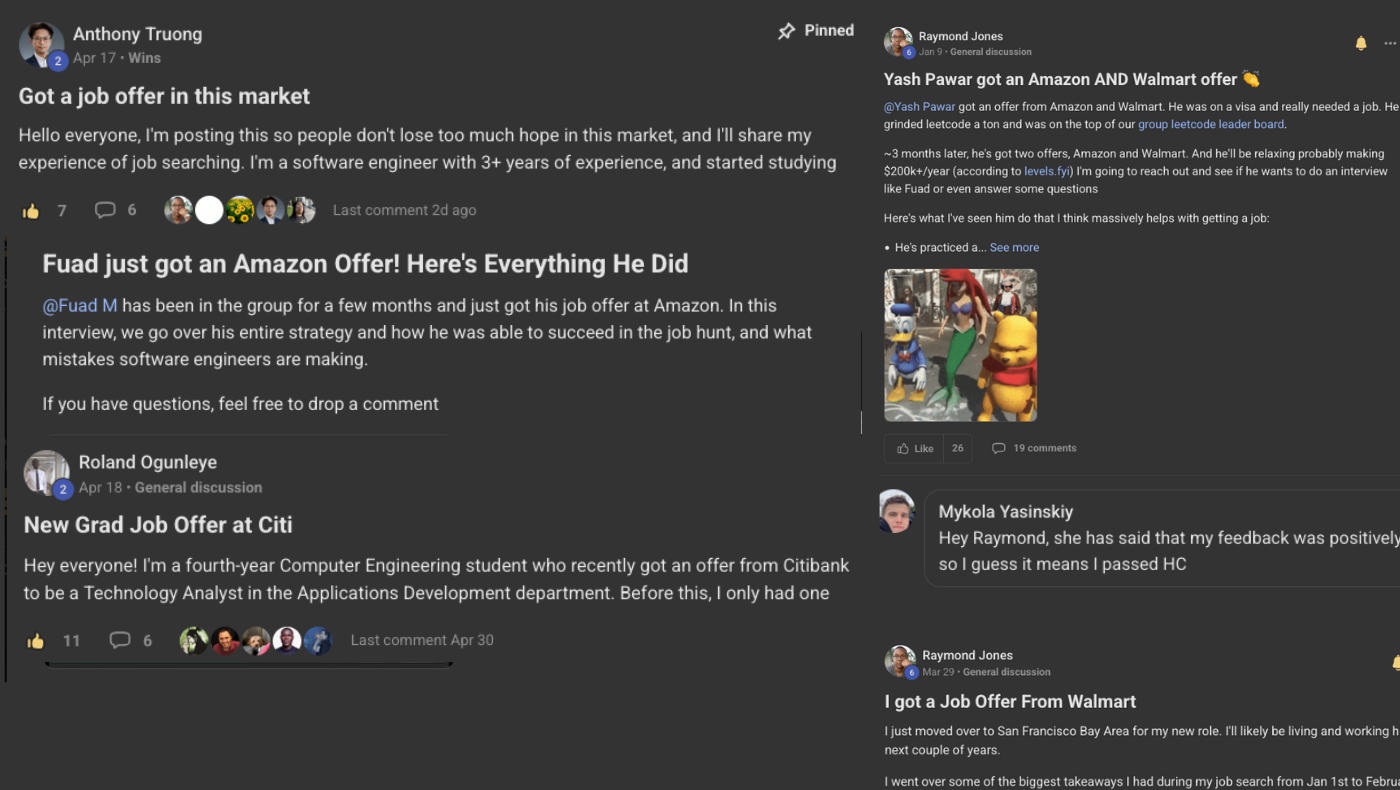Toggle notification bell on Yash Pawar post
This screenshot has width=1400, height=790.
click(1361, 43)
